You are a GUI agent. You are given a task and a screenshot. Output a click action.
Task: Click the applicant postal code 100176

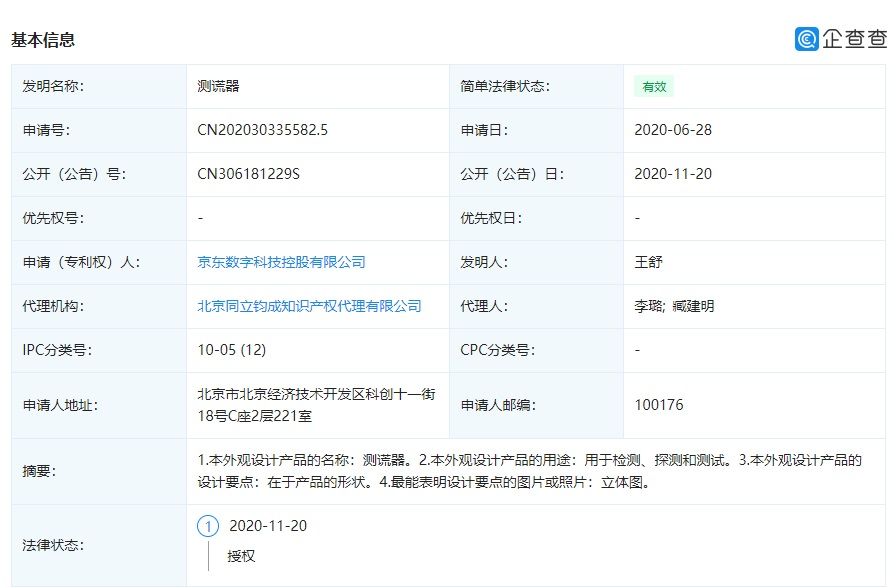660,404
